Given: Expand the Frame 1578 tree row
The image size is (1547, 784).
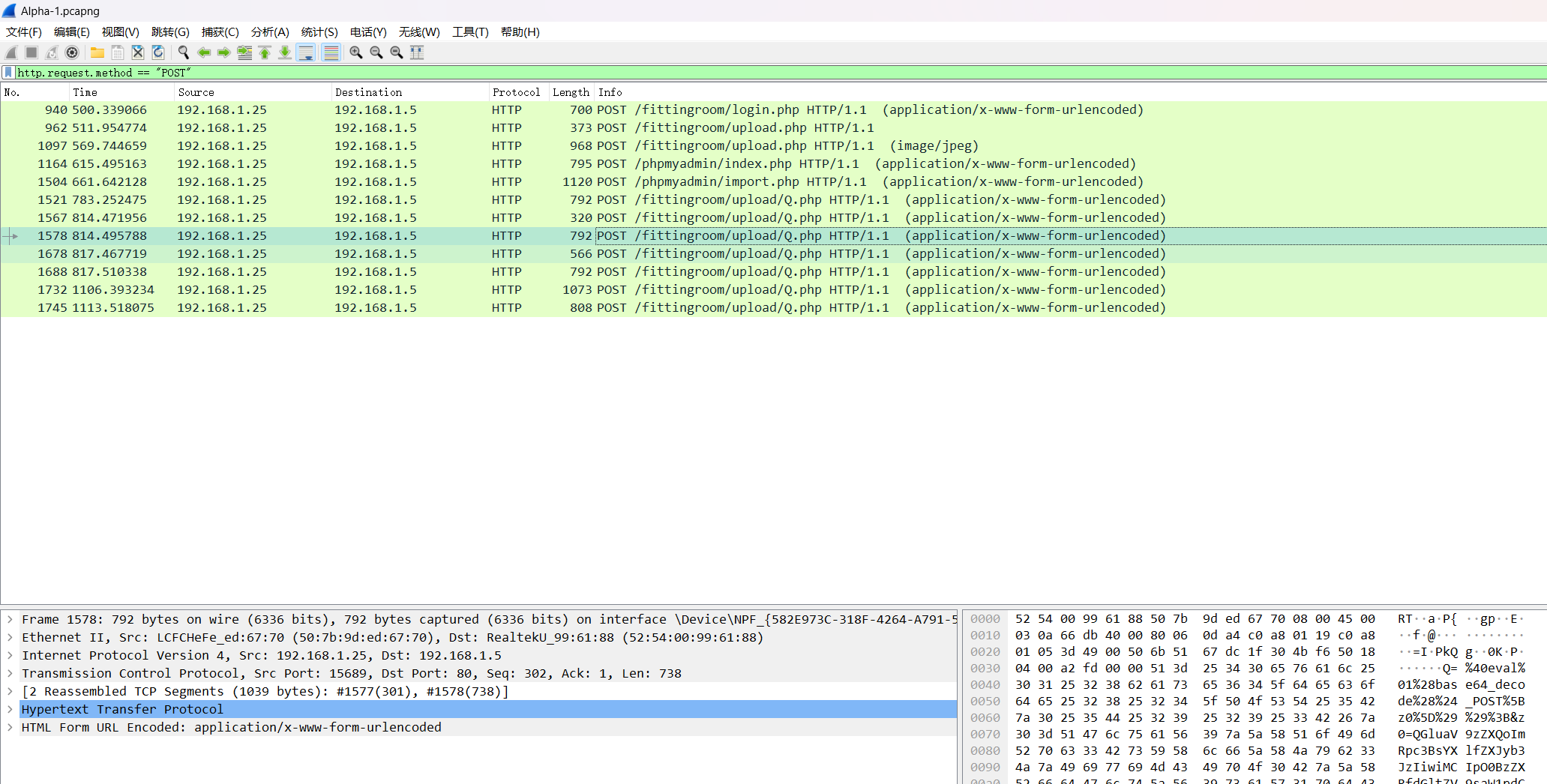Looking at the screenshot, I should point(10,619).
